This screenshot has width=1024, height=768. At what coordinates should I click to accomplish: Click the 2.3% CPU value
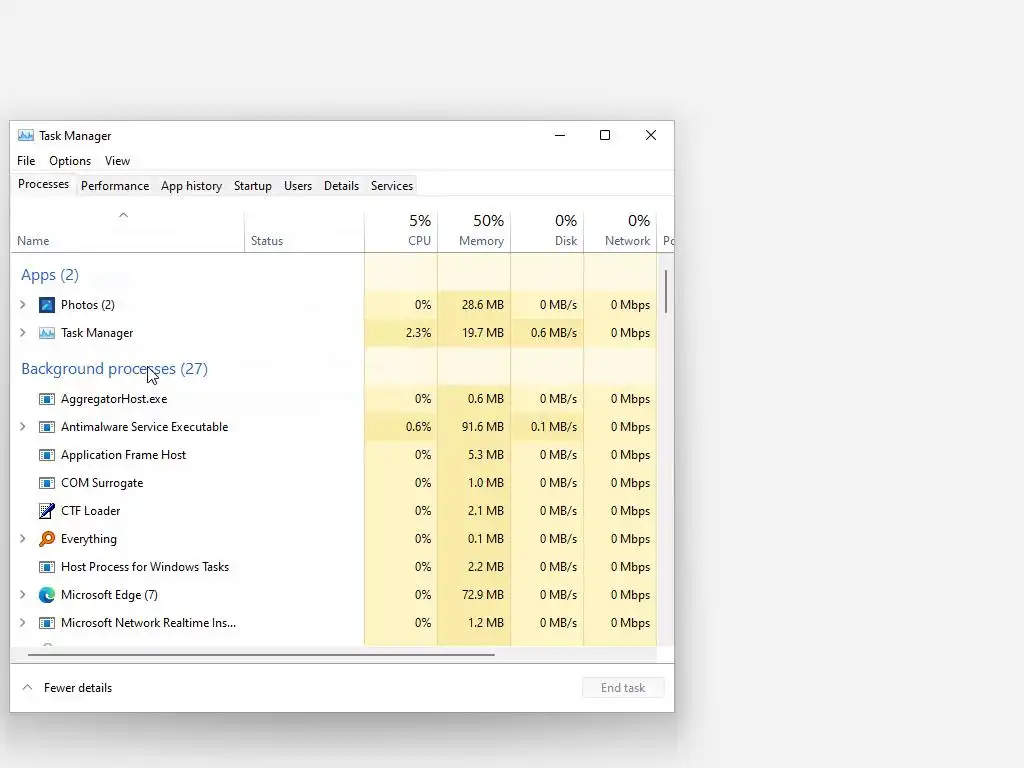pos(419,333)
